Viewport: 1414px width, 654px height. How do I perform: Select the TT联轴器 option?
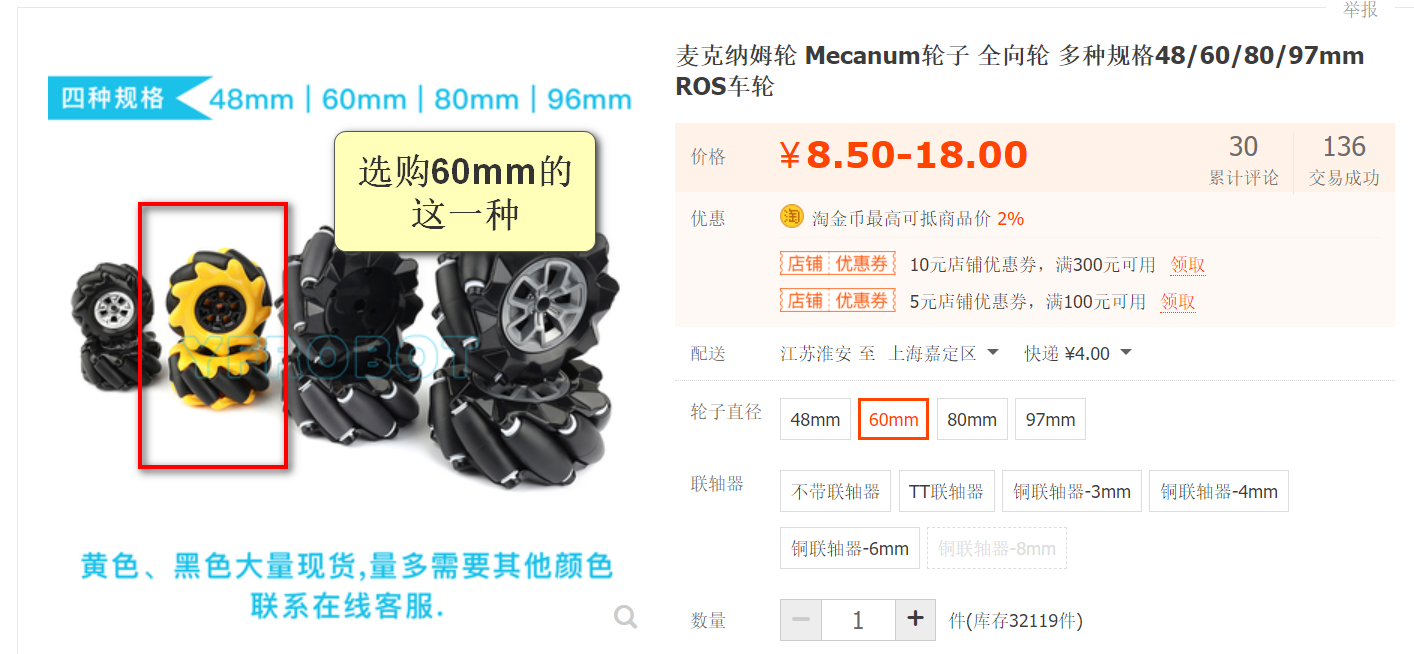click(947, 491)
